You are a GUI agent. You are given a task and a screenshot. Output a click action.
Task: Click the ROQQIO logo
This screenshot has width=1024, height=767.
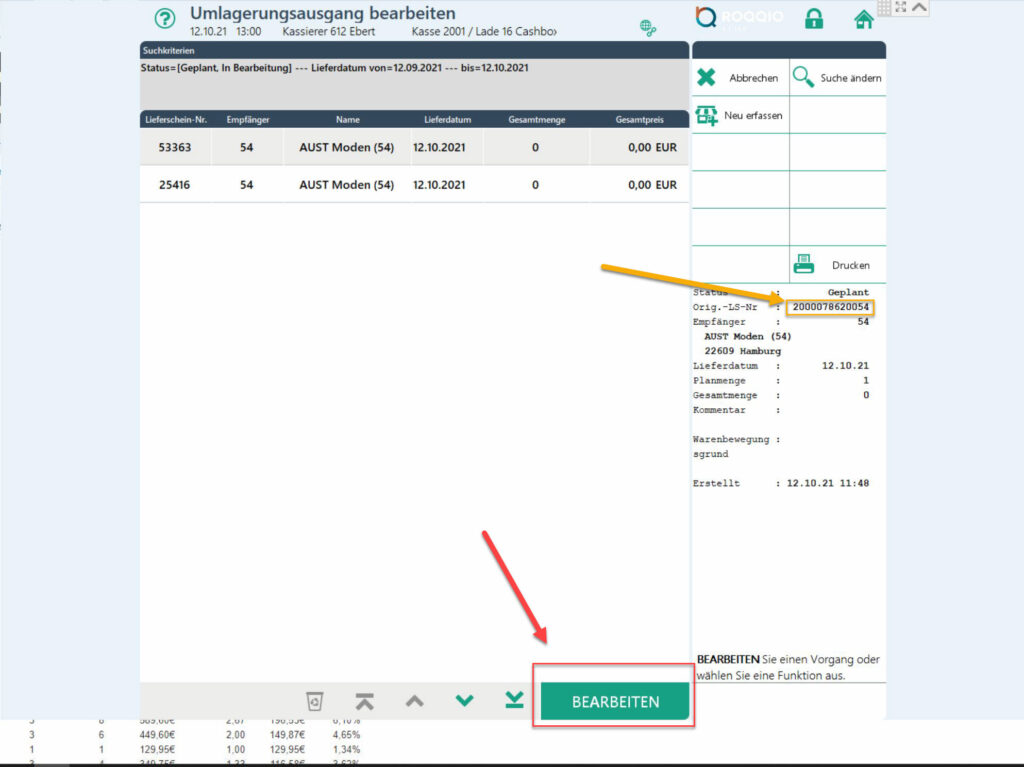pos(738,18)
